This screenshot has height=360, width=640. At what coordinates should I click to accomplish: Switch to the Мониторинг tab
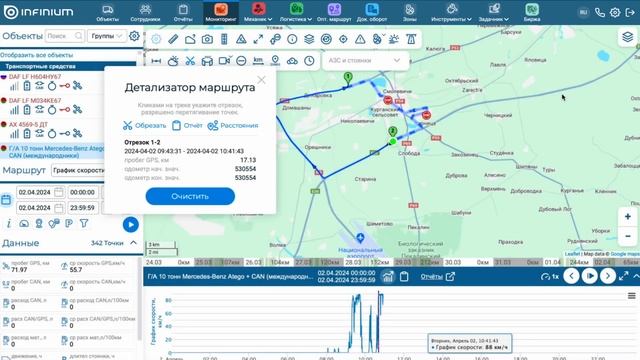point(221,12)
